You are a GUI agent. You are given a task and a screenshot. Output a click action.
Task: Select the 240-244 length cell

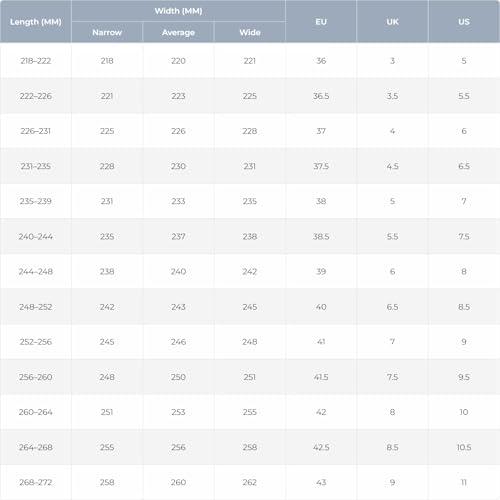(36, 236)
